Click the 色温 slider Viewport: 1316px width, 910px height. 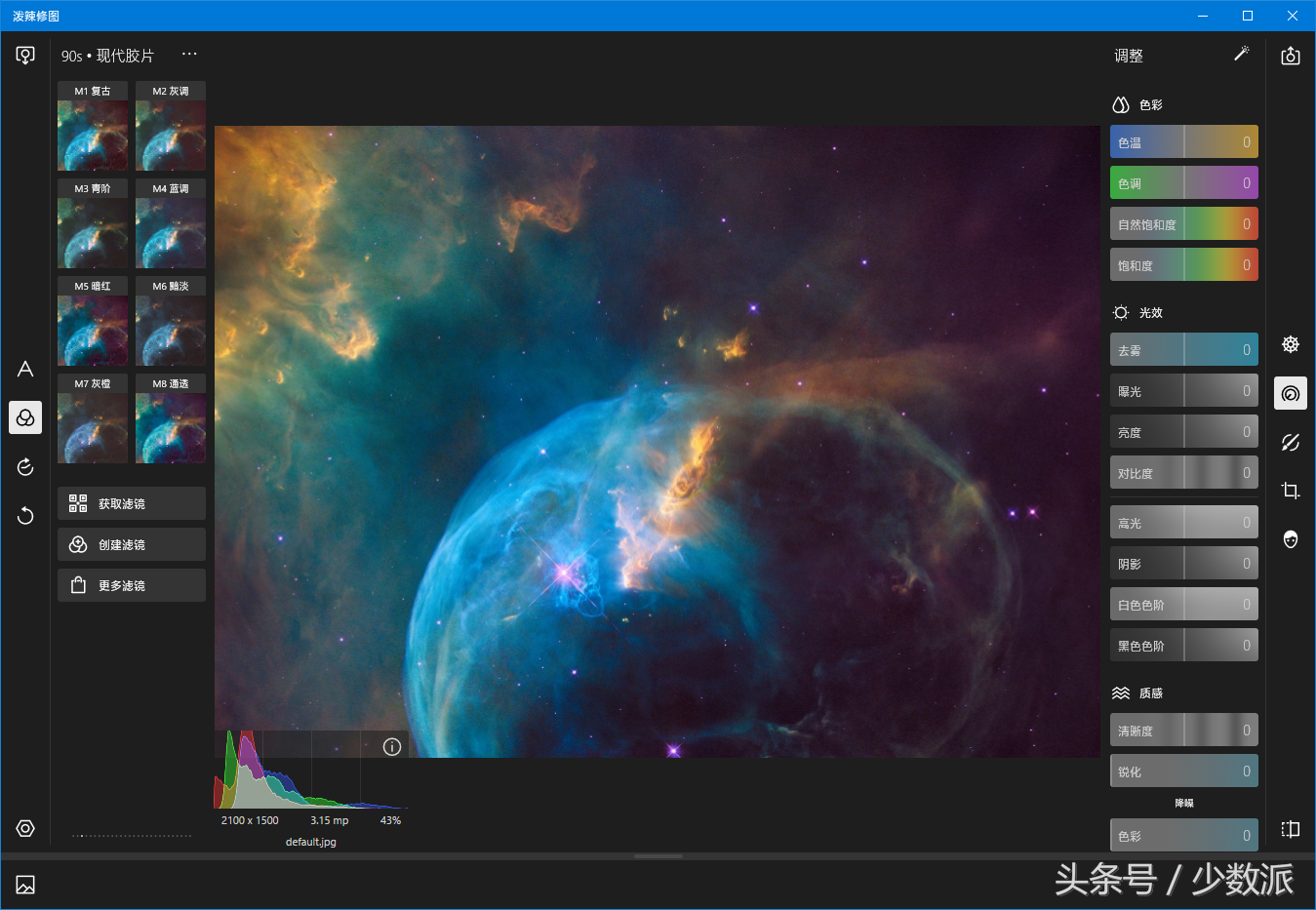pos(1183,142)
